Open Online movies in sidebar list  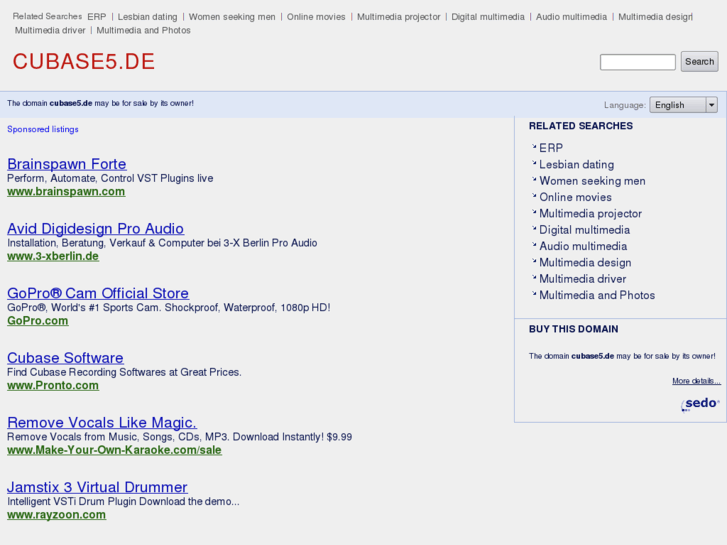(575, 197)
